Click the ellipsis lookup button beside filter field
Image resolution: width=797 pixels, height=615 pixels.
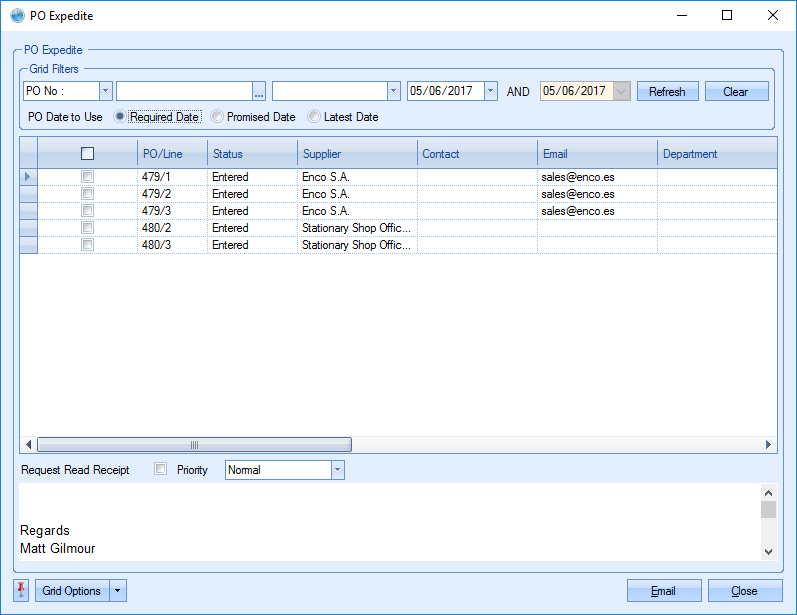(259, 92)
